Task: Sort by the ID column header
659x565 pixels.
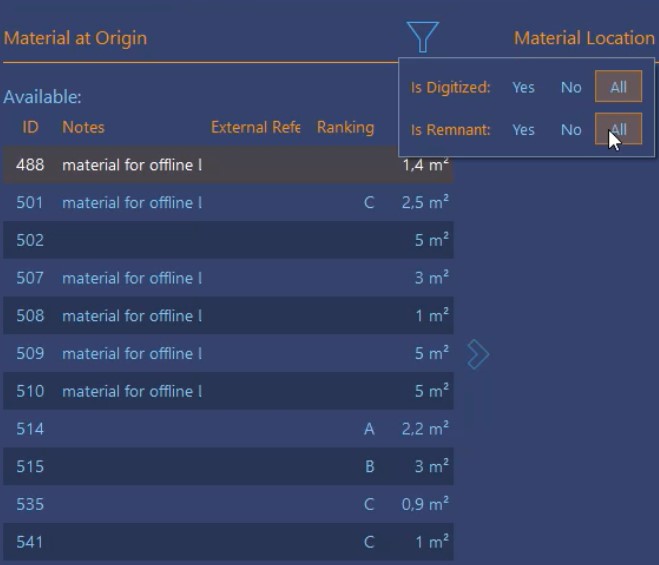Action: [30, 127]
